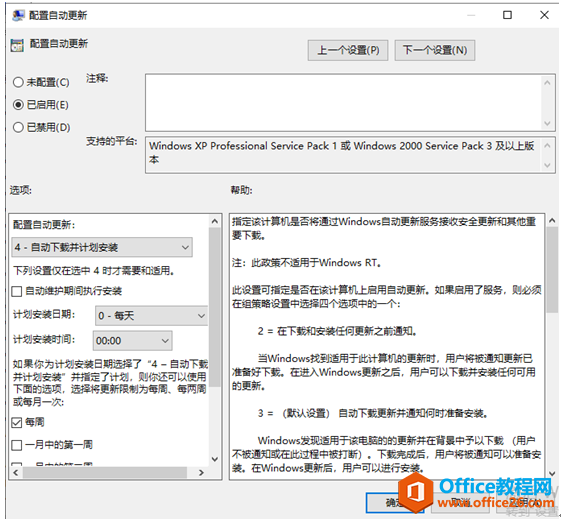This screenshot has width=561, height=520.
Task: Tick the 自动维护期间执行安装 checkbox
Action: [17, 291]
